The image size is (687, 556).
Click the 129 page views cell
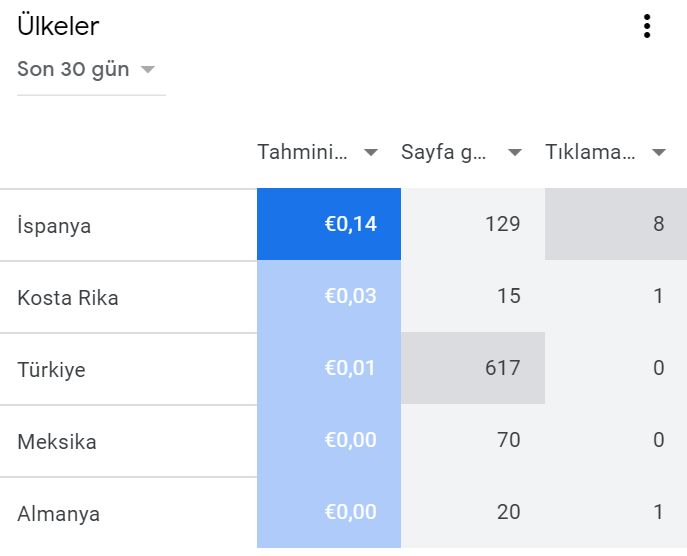point(473,224)
